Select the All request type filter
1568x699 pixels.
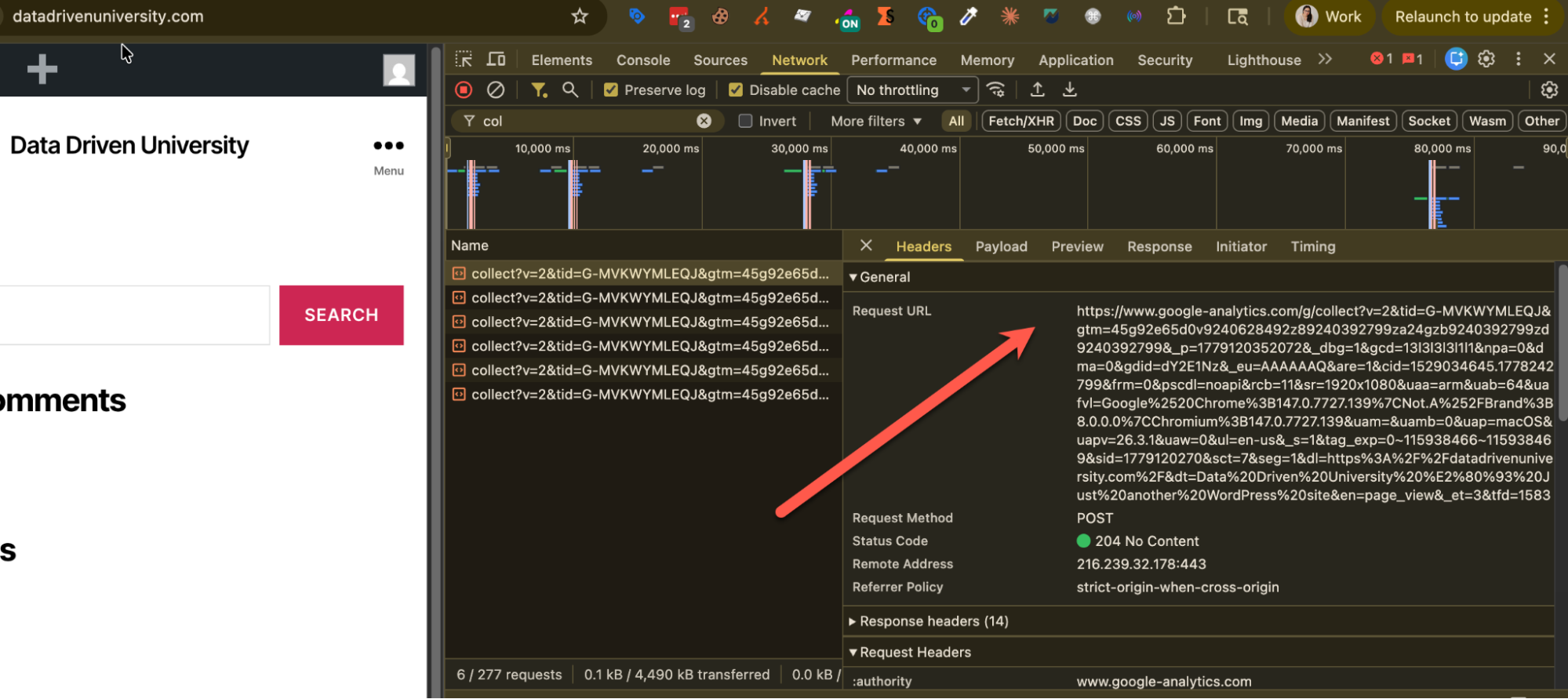tap(956, 121)
